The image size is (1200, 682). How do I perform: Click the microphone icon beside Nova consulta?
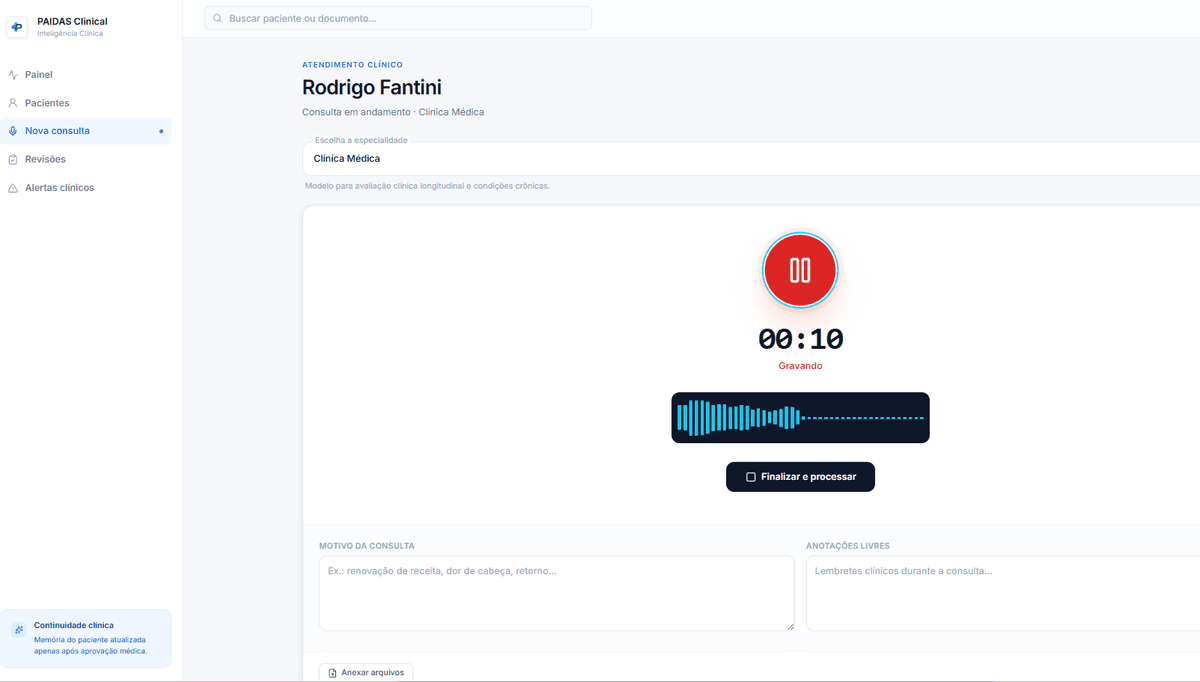pyautogui.click(x=13, y=131)
